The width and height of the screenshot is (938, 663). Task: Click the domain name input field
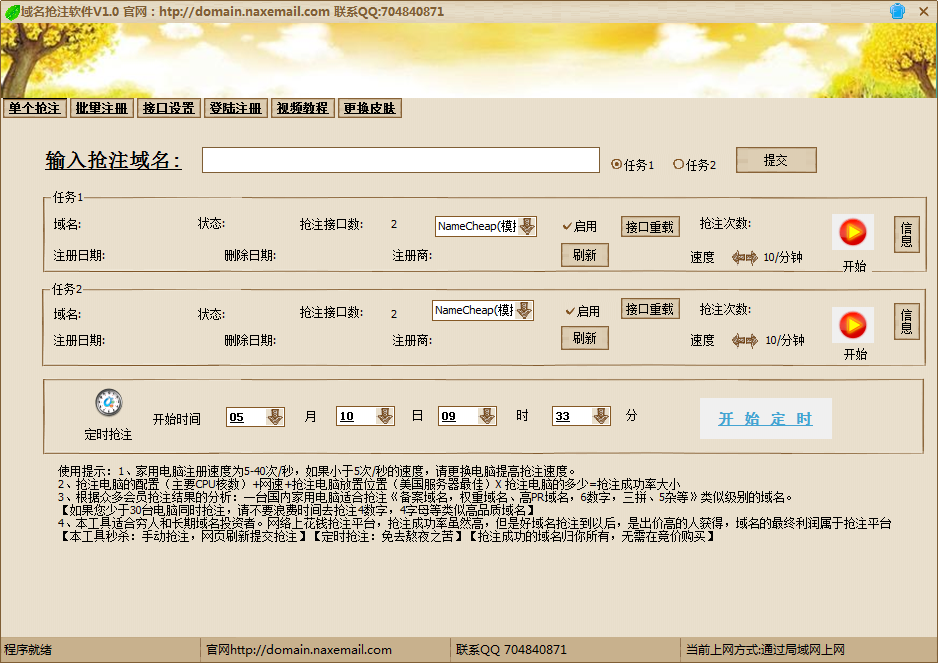pos(401,160)
